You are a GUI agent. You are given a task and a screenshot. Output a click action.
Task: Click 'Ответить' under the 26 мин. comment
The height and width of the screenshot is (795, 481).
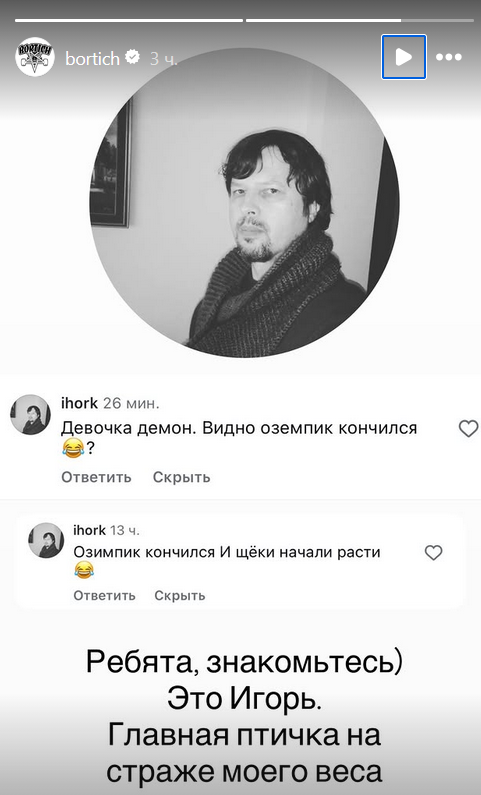(96, 477)
